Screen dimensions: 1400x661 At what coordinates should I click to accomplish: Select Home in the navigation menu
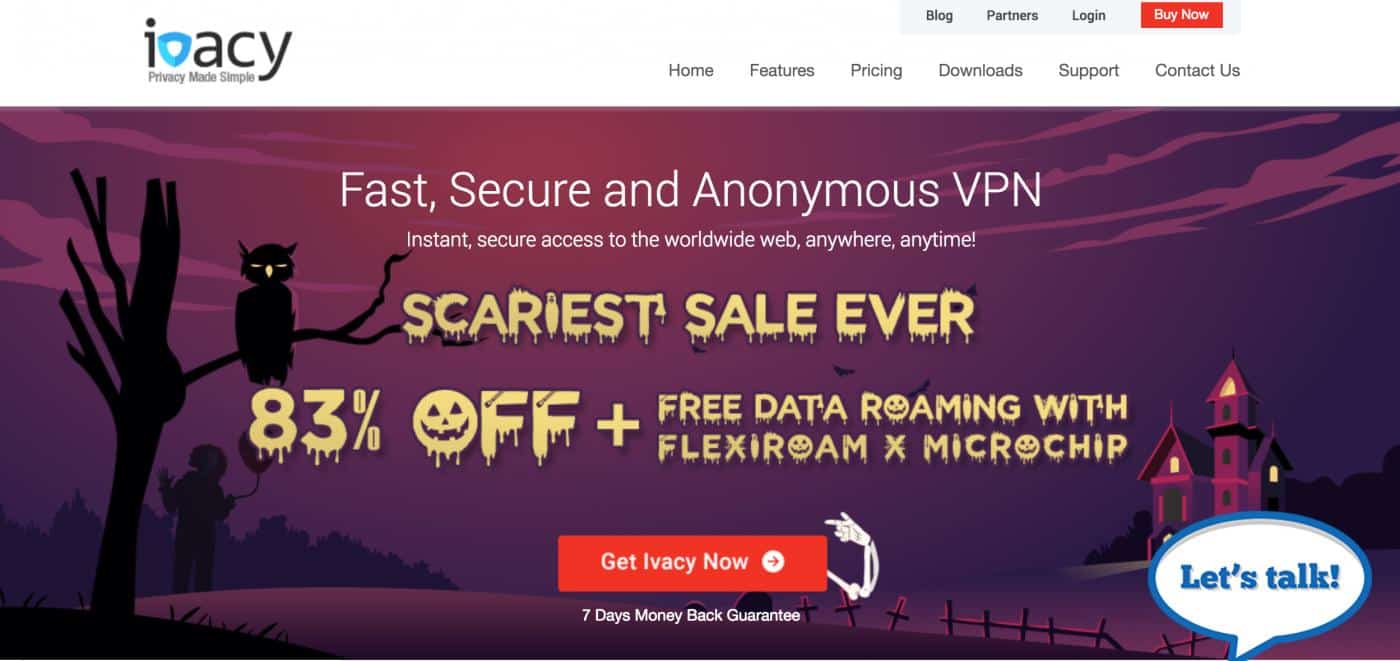coord(691,70)
